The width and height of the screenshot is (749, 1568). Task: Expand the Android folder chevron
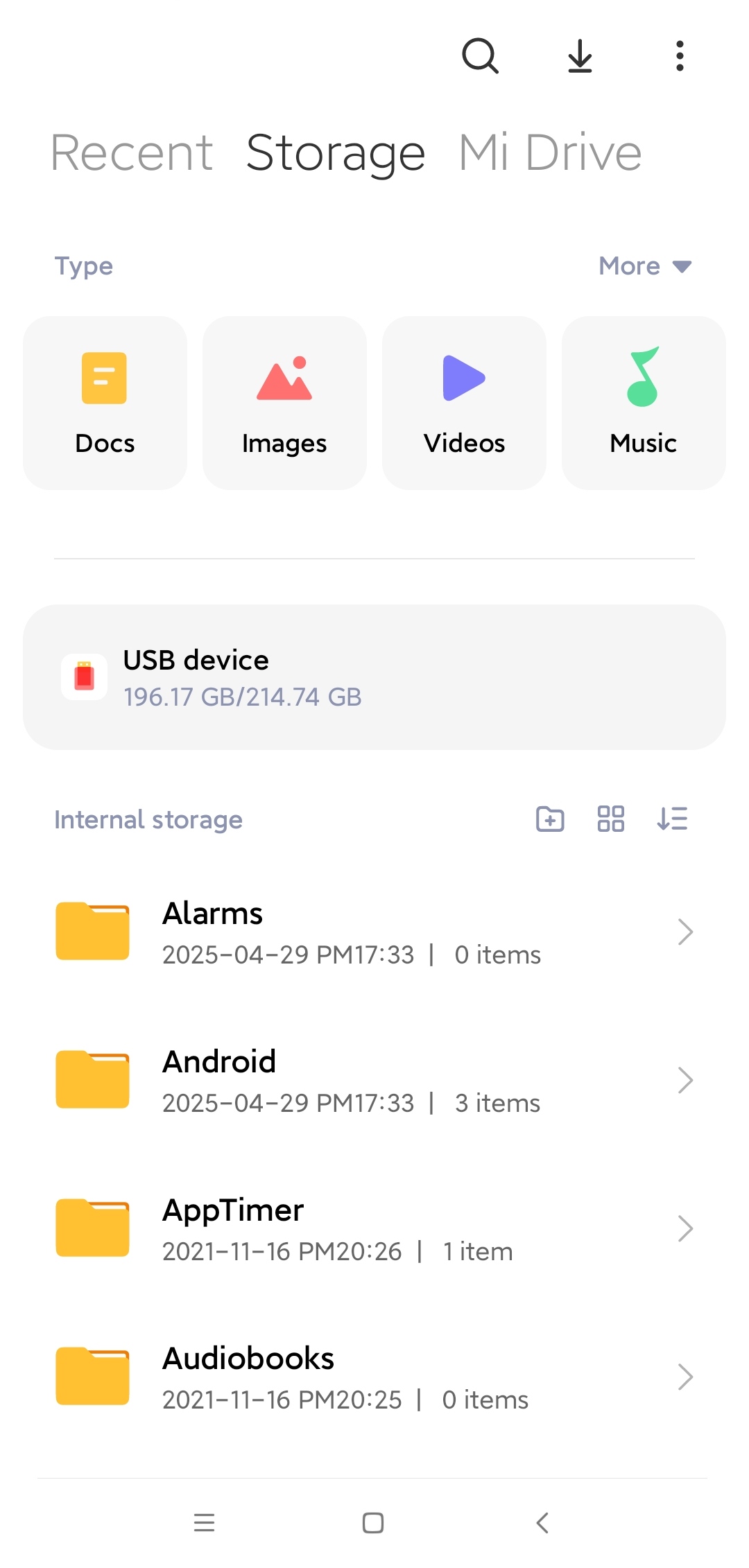pos(685,1080)
